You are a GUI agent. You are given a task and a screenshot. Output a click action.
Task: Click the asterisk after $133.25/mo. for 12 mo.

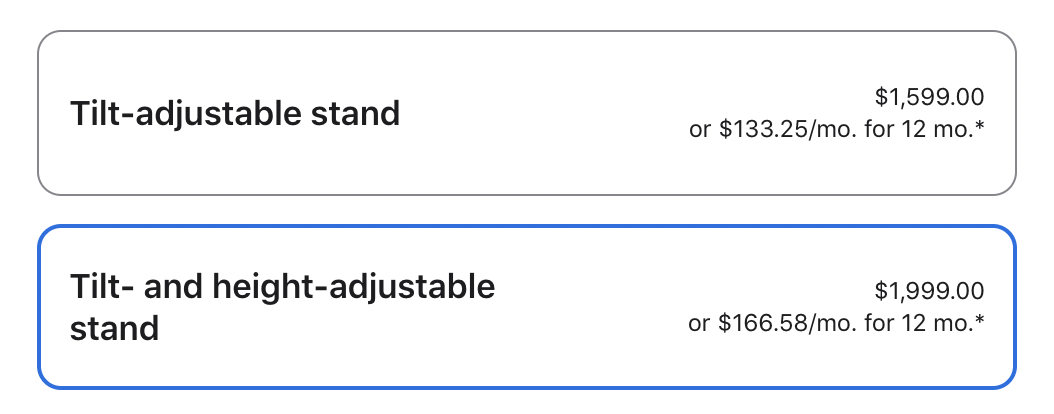(x=980, y=127)
